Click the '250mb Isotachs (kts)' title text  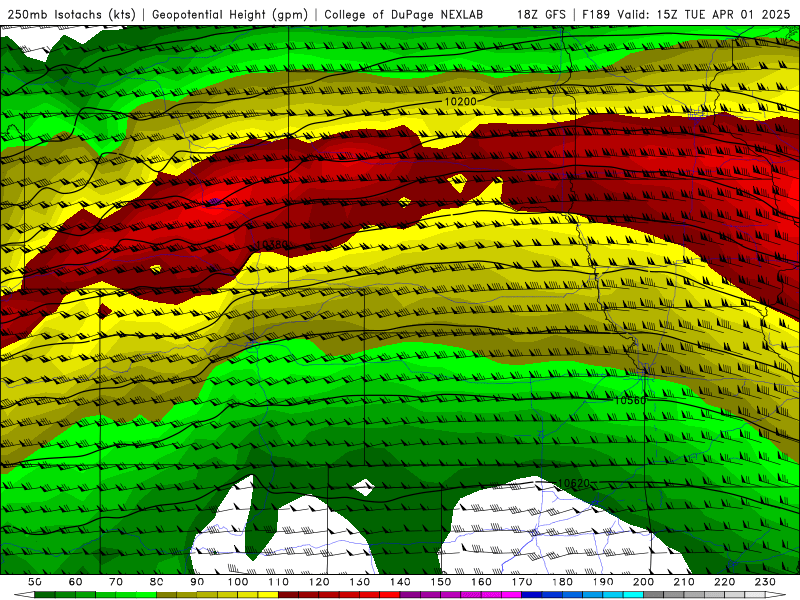(72, 14)
